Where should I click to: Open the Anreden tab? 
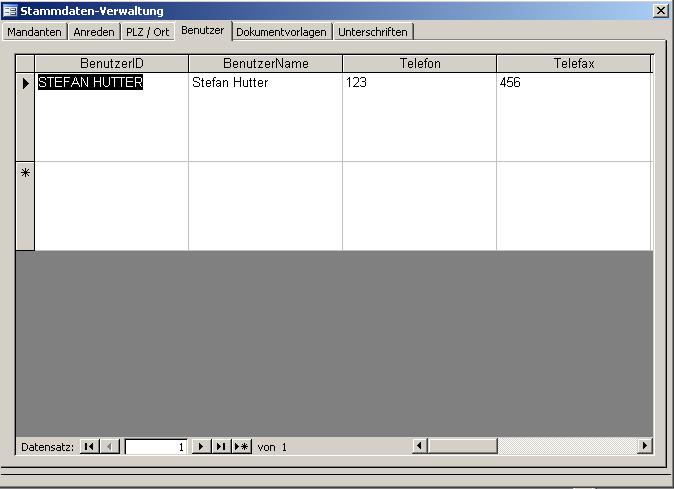[94, 32]
